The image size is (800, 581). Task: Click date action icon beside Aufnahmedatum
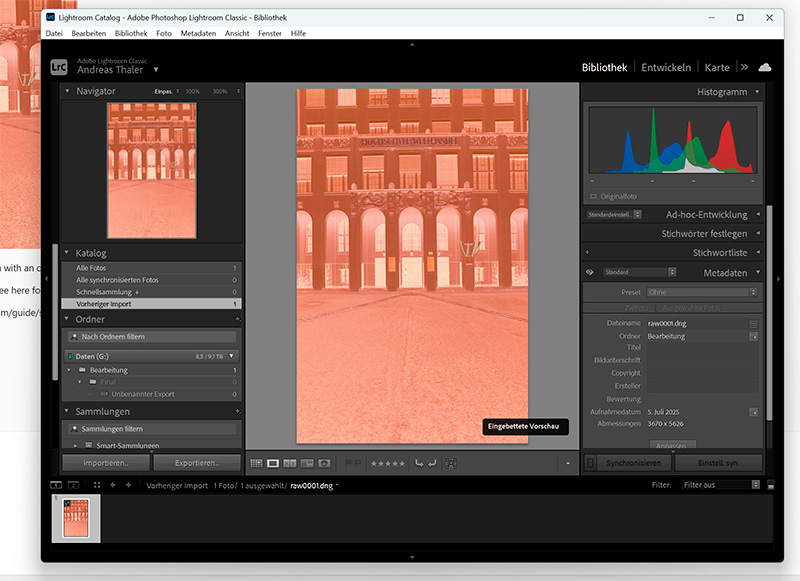pos(754,412)
